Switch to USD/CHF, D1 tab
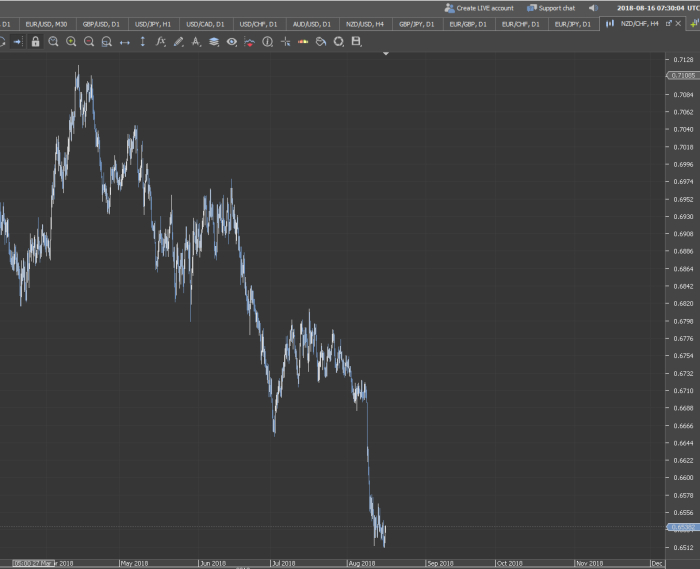This screenshot has height=569, width=700. [258, 24]
